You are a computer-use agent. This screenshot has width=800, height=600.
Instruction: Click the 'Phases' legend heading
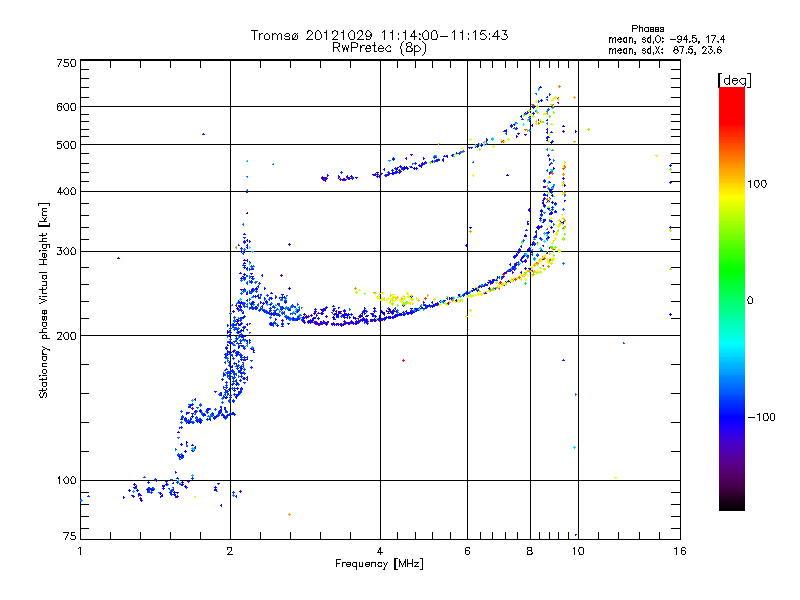click(647, 29)
